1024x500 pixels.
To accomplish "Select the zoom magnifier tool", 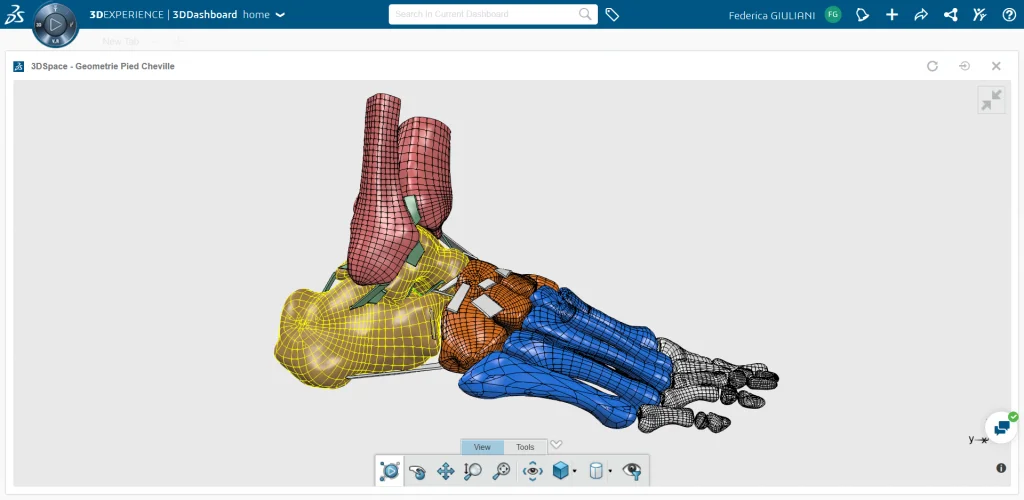I will (x=473, y=470).
